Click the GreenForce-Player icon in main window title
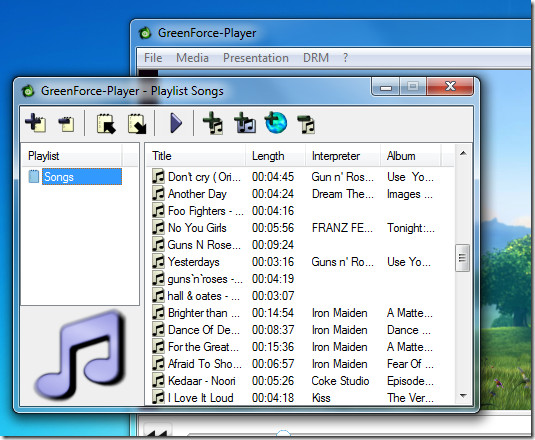The height and width of the screenshot is (440, 535). click(145, 33)
